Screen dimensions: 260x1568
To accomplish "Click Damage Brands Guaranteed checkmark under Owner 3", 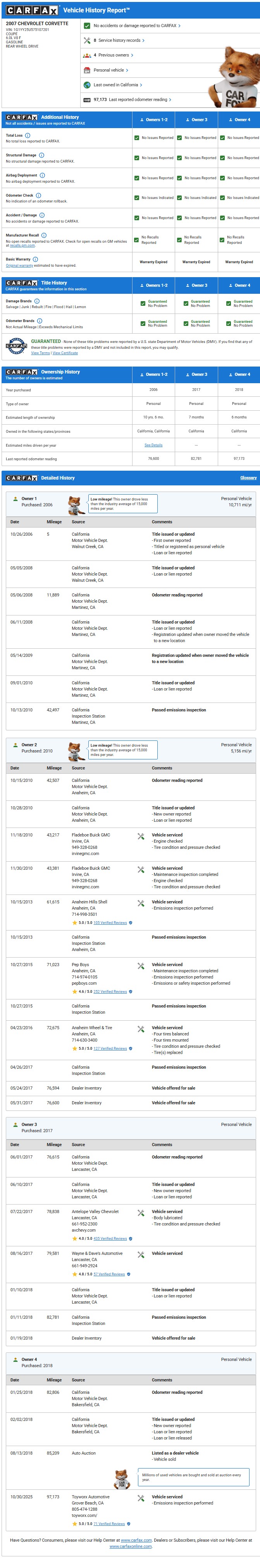I will click(x=186, y=303).
